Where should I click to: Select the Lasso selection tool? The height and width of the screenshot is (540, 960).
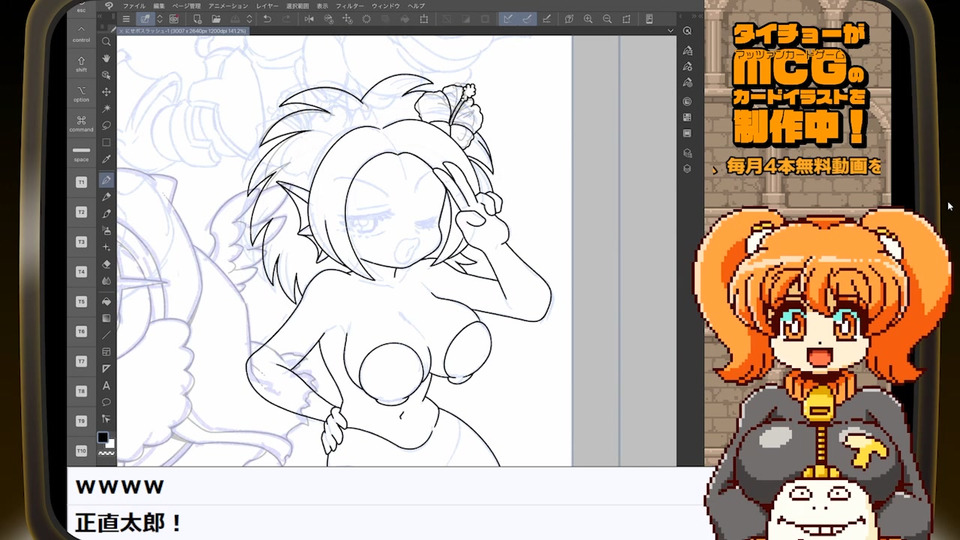(x=106, y=126)
